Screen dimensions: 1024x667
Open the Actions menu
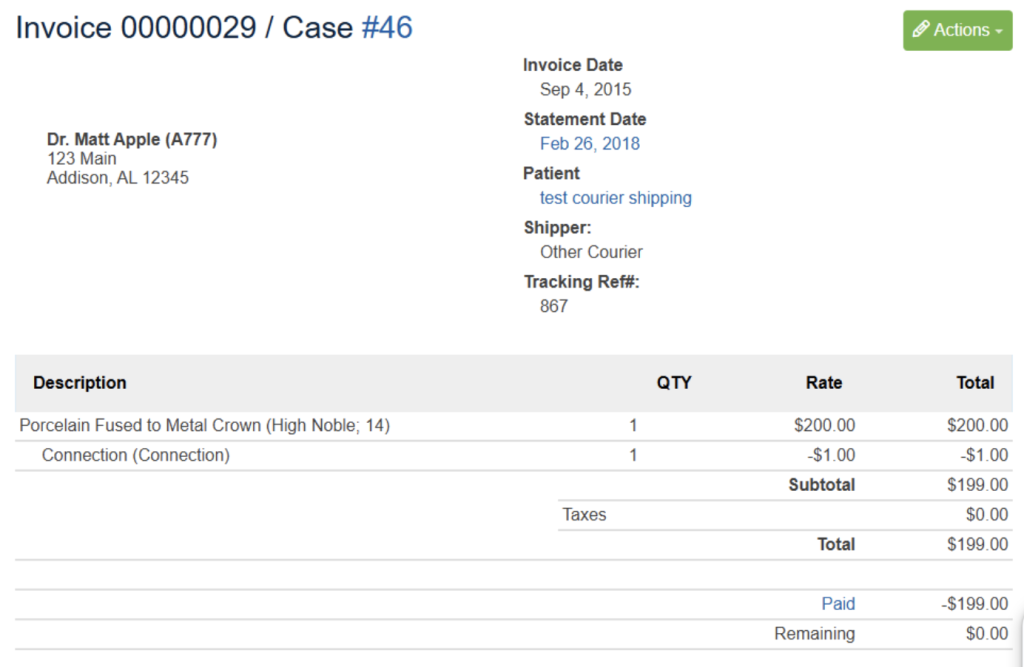coord(957,30)
